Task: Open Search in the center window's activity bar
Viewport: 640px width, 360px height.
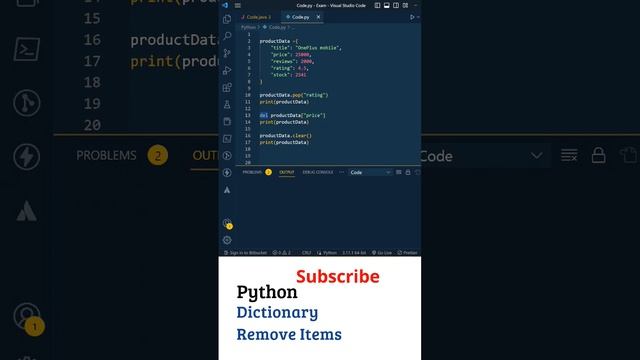Action: click(x=227, y=36)
